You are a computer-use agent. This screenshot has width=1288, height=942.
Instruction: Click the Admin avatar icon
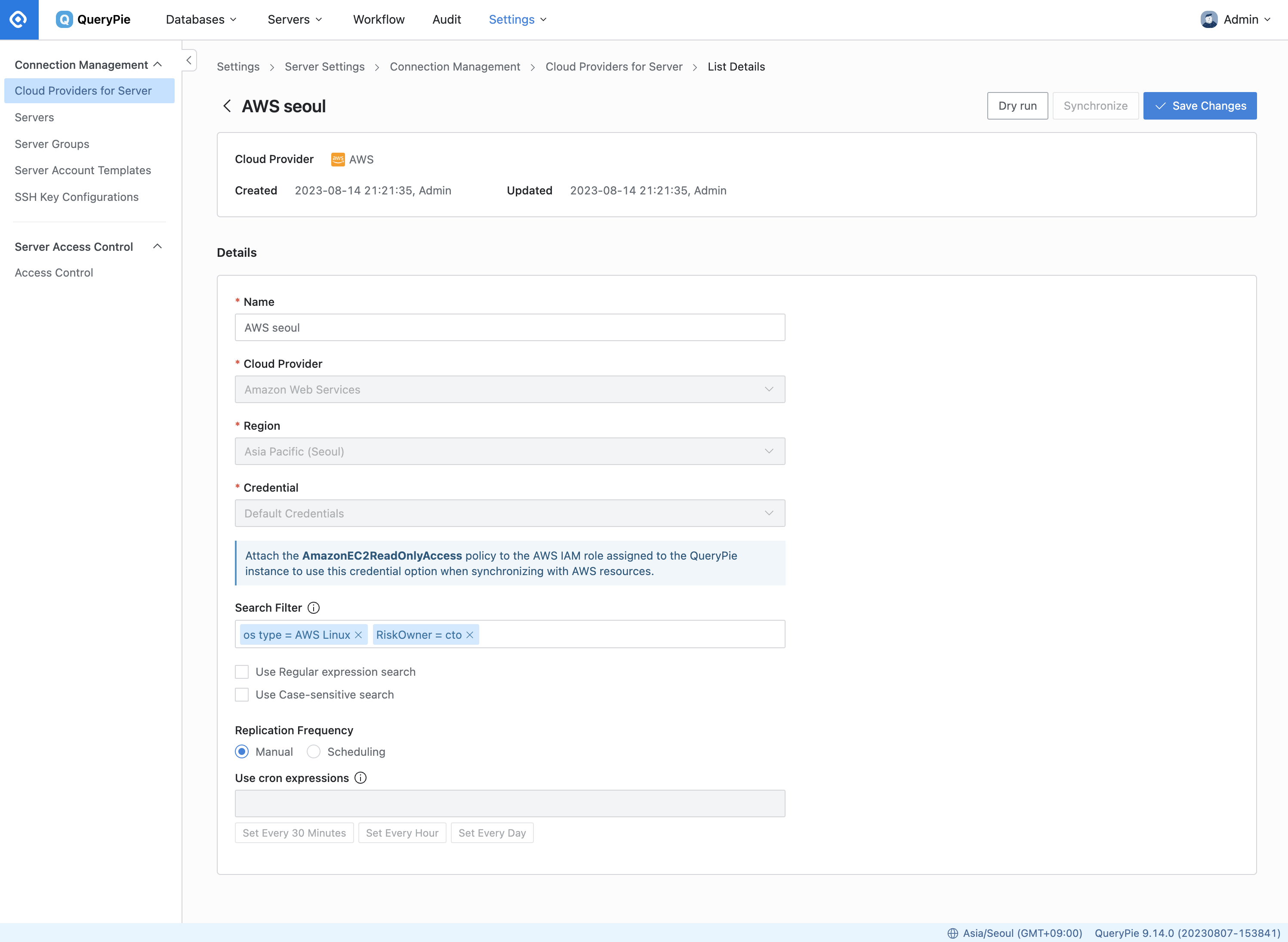[1209, 19]
